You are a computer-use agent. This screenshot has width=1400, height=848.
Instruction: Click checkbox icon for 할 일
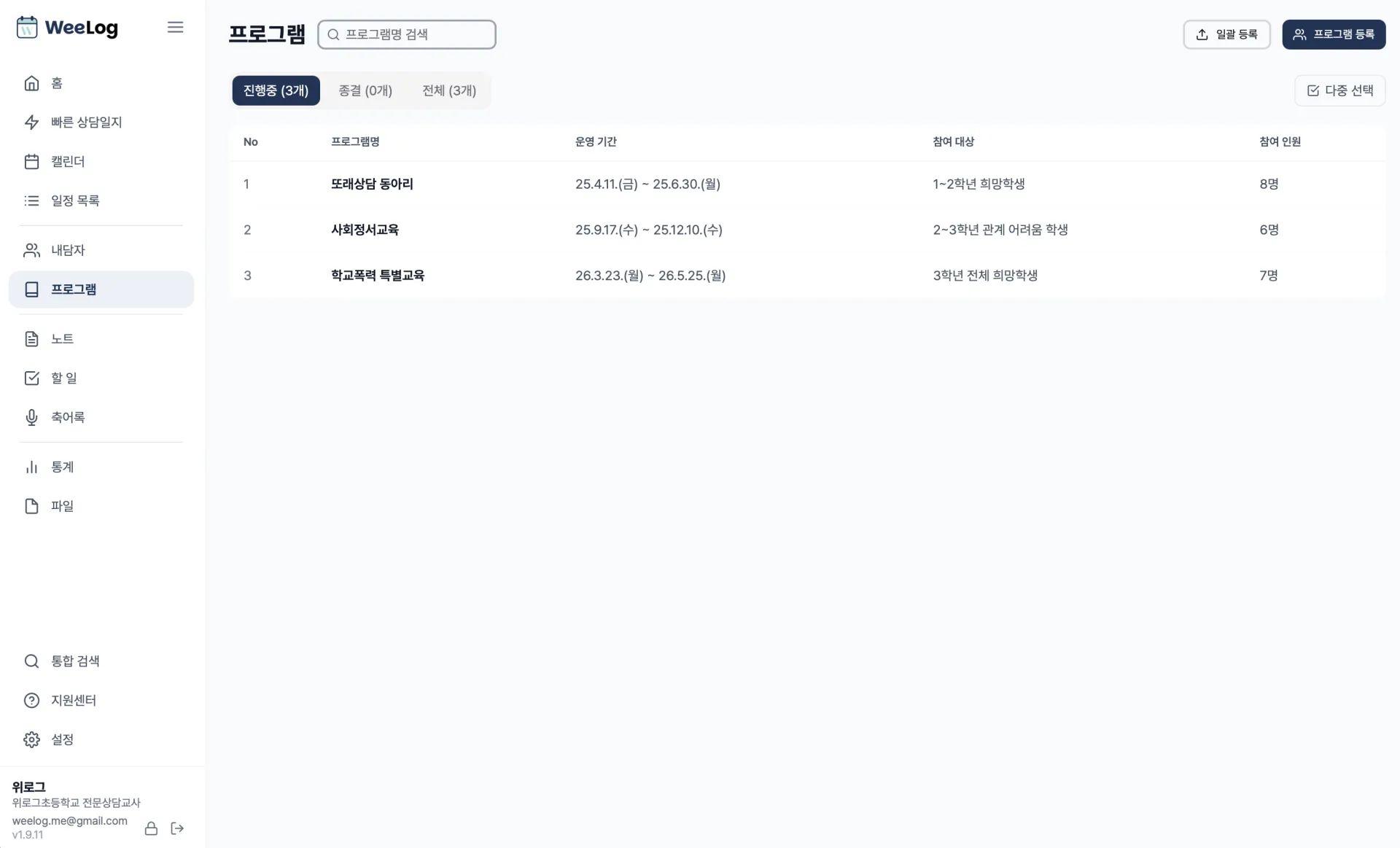pos(31,378)
